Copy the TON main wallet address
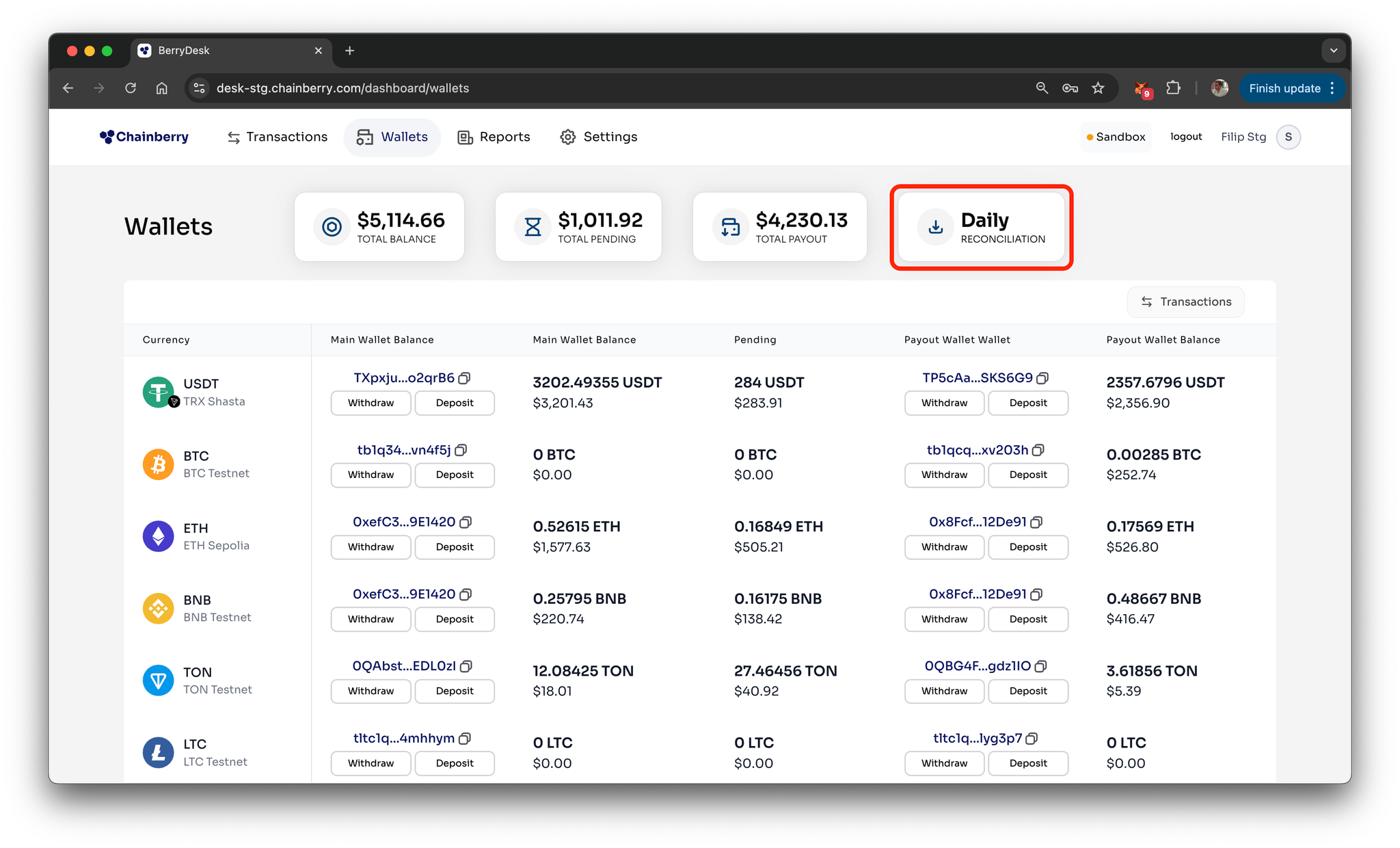This screenshot has width=1400, height=848. pos(466,666)
